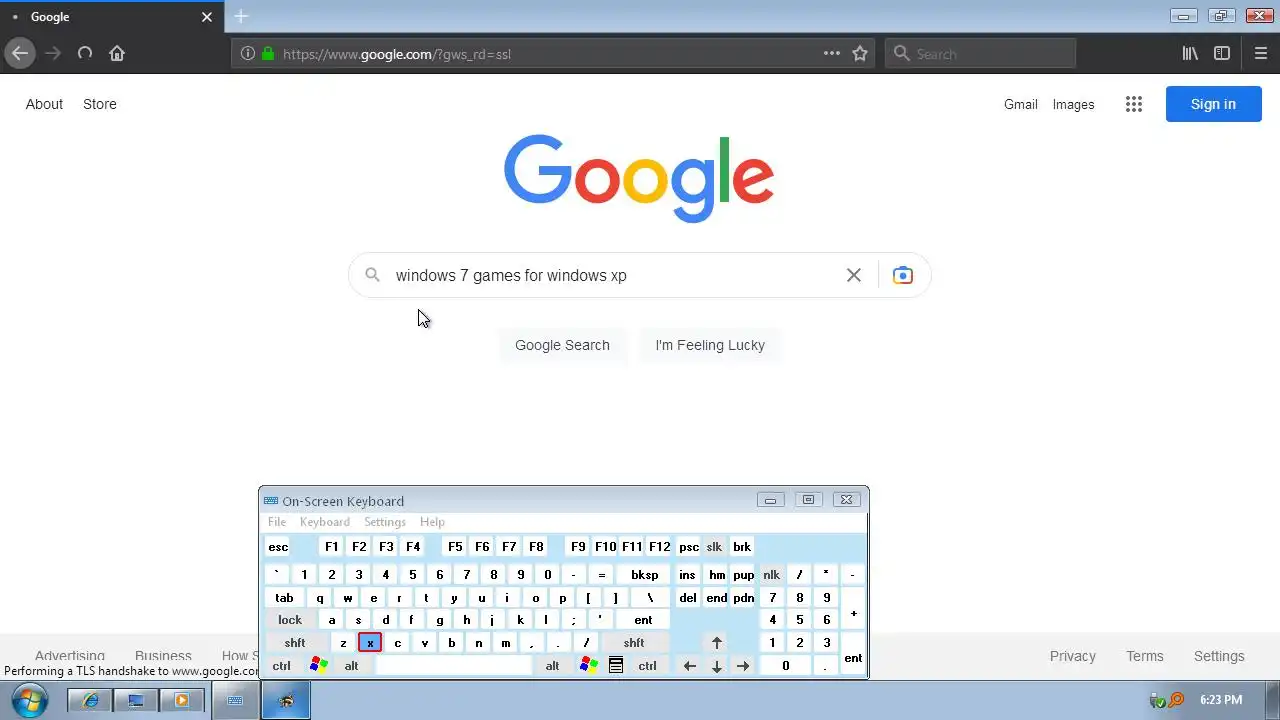
Task: Open Firefox hamburger menu
Action: click(1260, 53)
